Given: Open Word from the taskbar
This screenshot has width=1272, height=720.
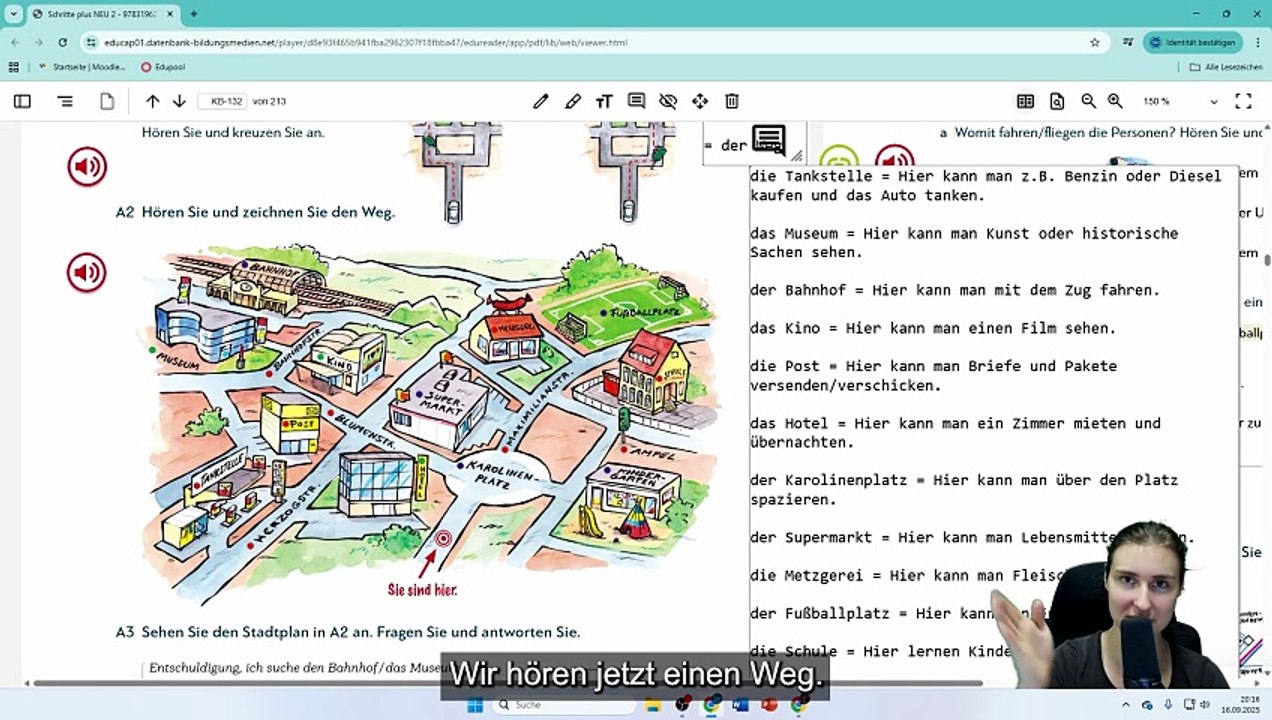Looking at the screenshot, I should pyautogui.click(x=741, y=705).
